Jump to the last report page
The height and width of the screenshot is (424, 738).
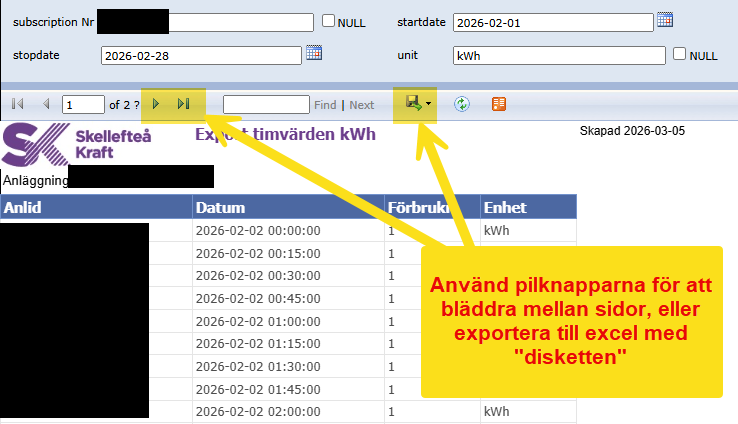[x=183, y=104]
